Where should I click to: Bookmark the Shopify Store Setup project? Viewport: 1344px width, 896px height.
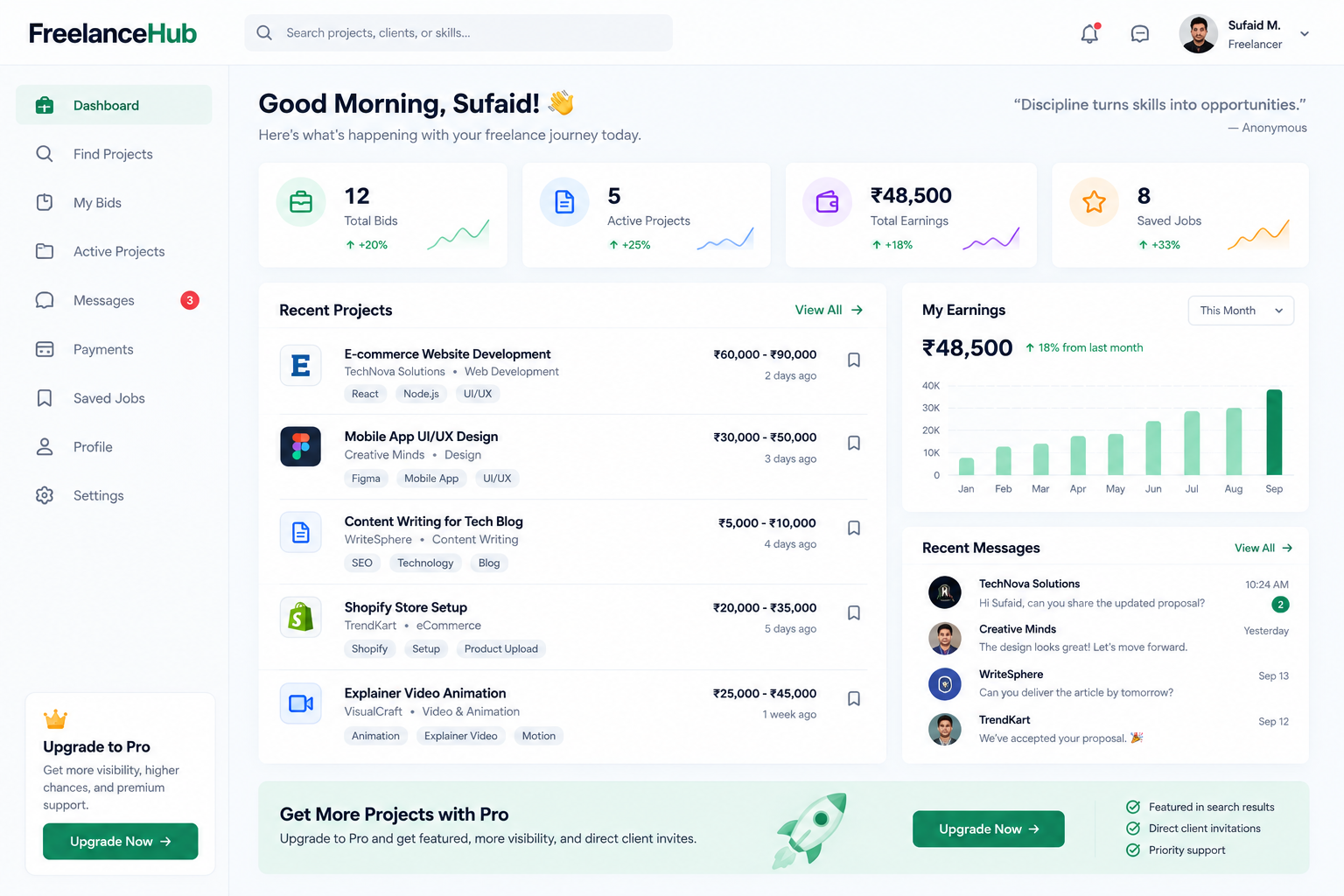pos(854,612)
